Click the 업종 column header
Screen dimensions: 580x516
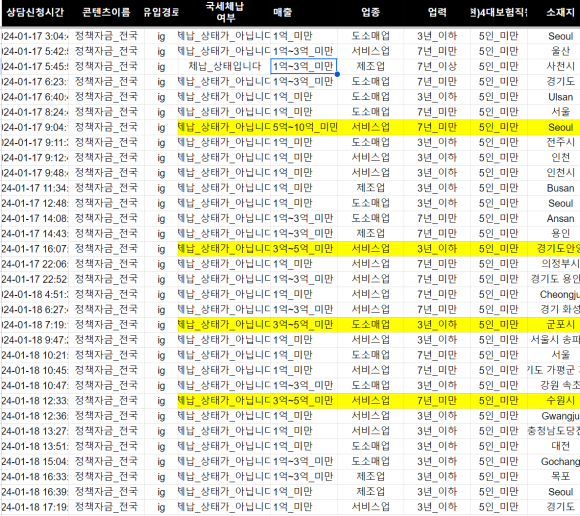tap(370, 13)
